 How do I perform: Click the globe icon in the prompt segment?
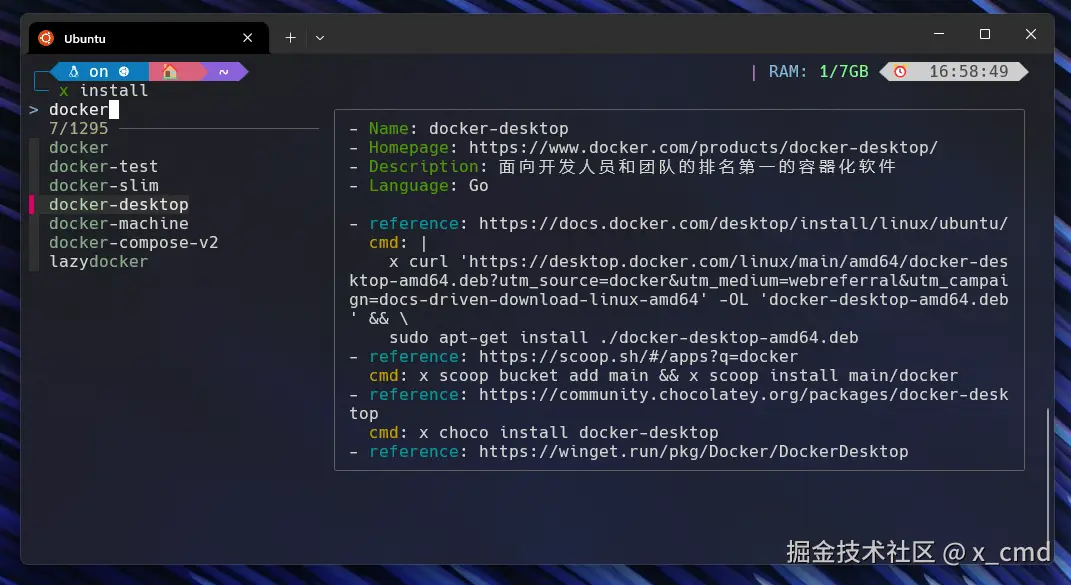[122, 71]
